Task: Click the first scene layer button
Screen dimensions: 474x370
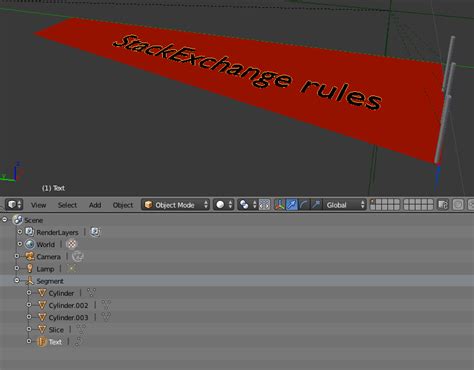Action: (373, 201)
